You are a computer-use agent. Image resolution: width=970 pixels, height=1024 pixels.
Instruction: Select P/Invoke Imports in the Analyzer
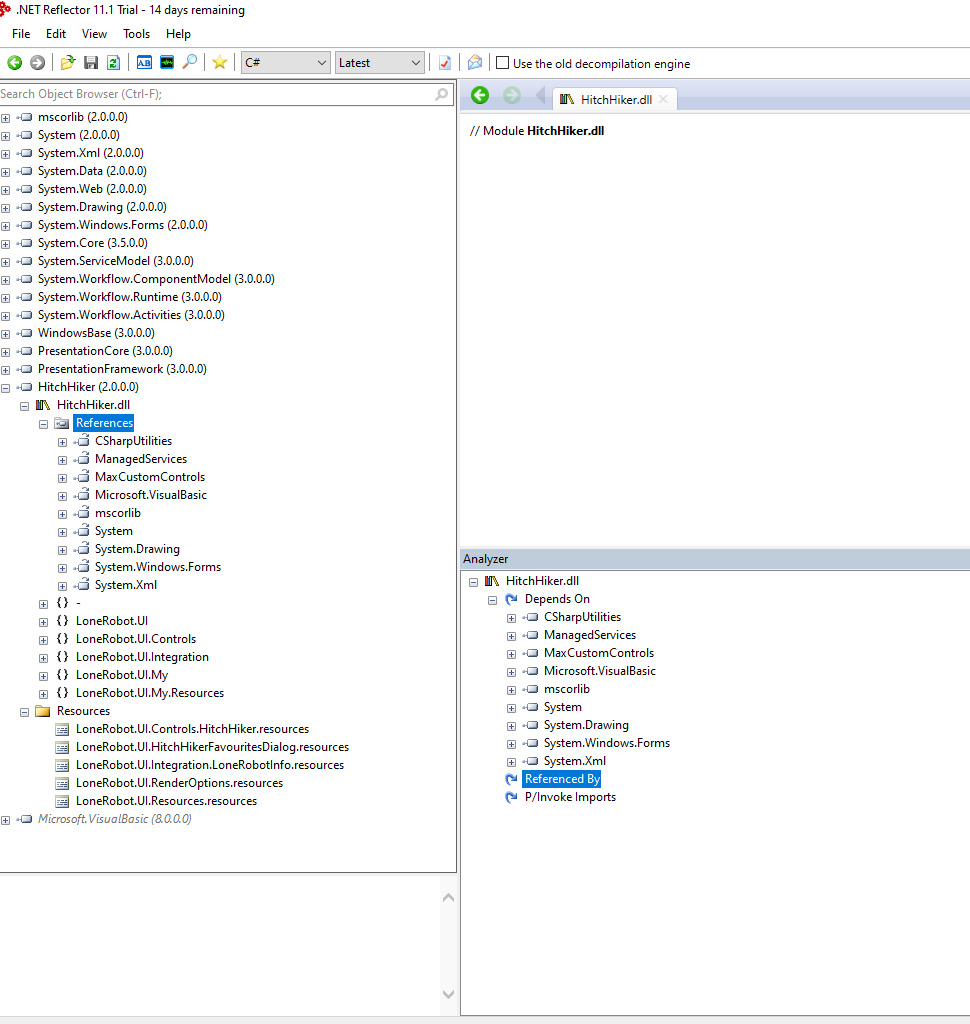570,797
